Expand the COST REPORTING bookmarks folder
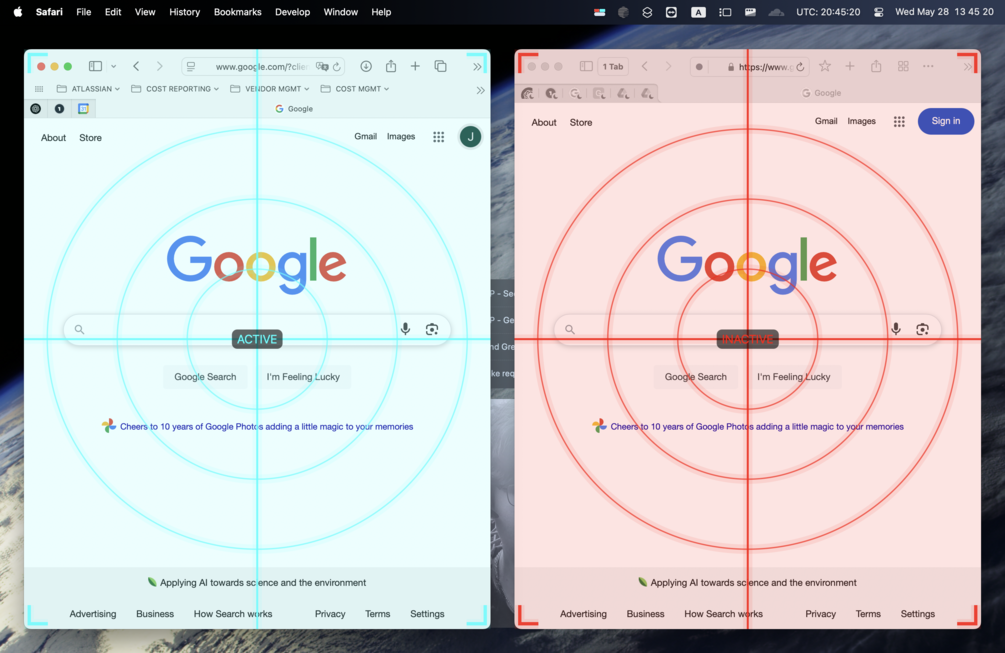1005x653 pixels. [x=175, y=89]
